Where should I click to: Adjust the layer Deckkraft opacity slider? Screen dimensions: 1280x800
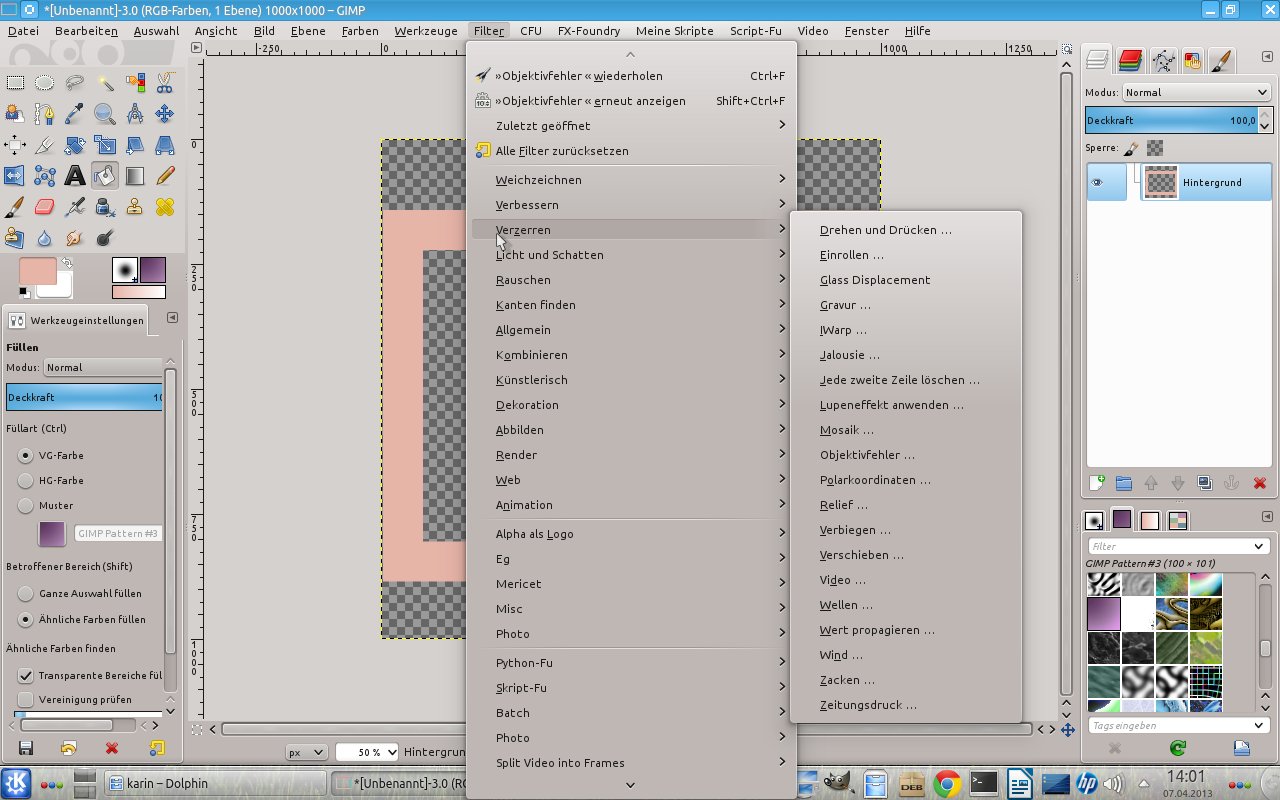click(x=1171, y=120)
